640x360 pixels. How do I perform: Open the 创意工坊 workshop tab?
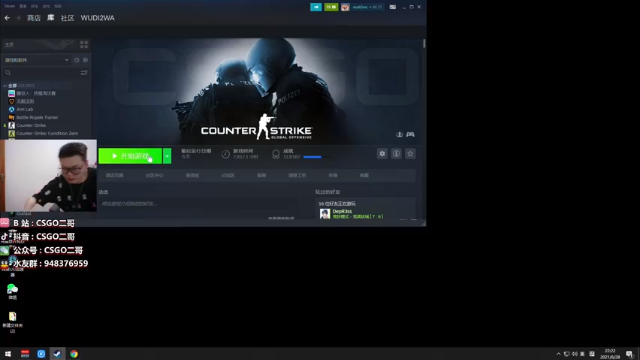(x=297, y=175)
